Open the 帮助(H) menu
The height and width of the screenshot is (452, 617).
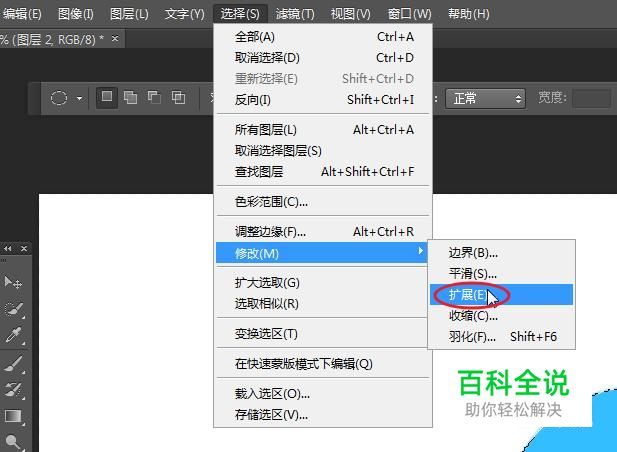469,14
